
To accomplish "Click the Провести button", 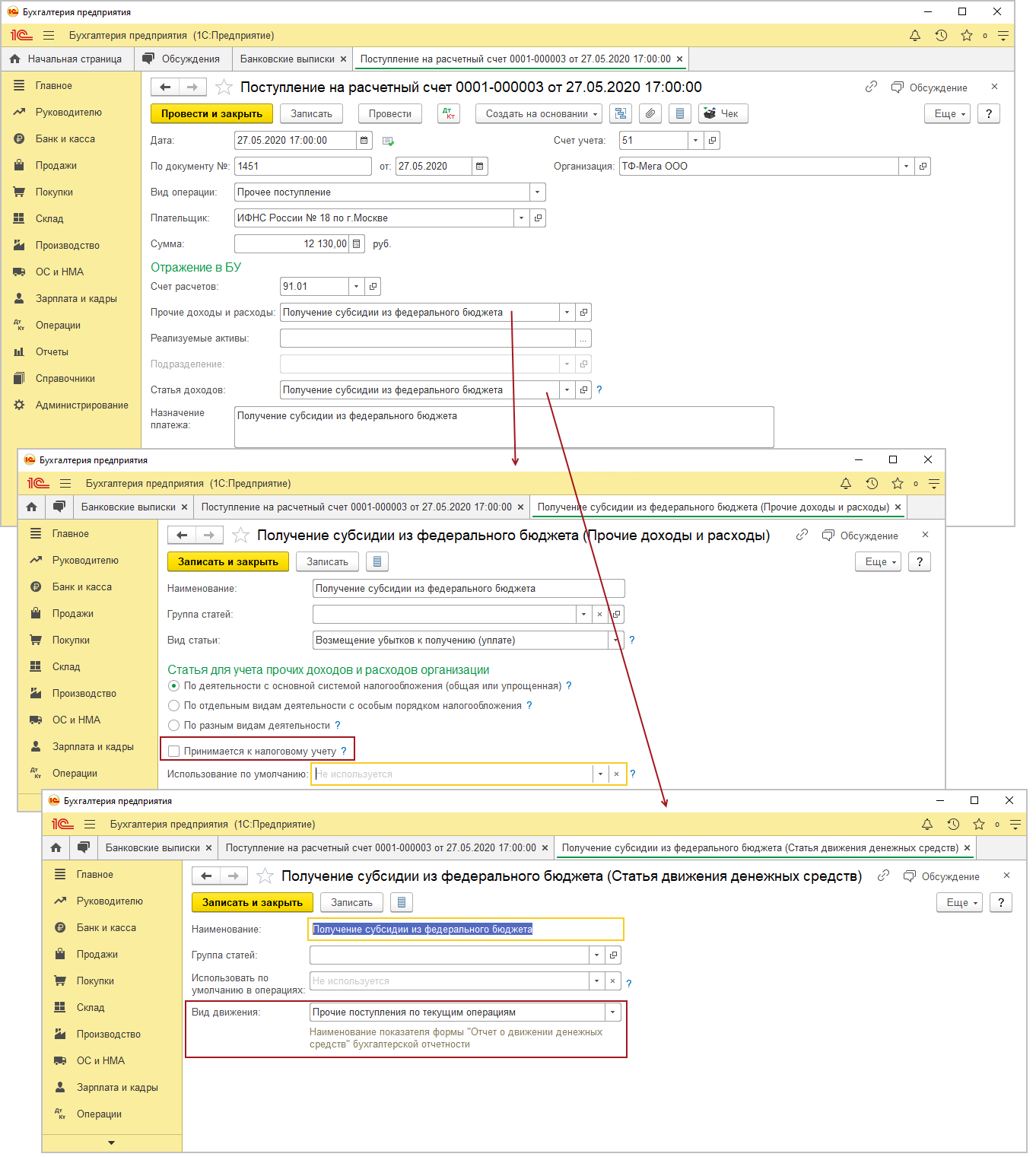I will [x=390, y=114].
